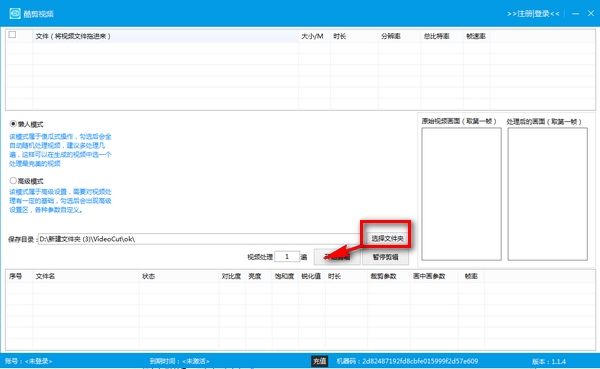Image resolution: width=600 pixels, height=369 pixels.
Task: Click the blue 高级模式 description text
Action: point(60,201)
